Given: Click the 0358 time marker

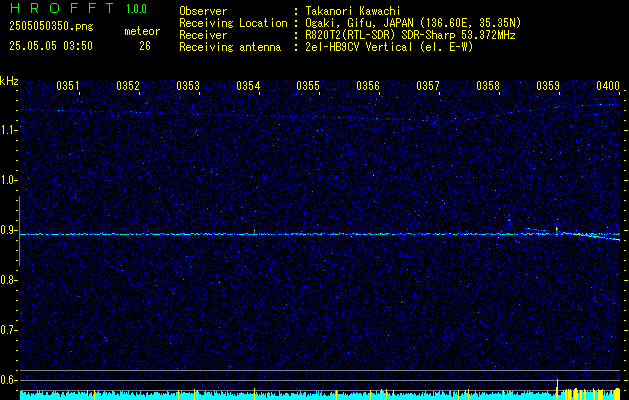Looking at the screenshot, I should pos(488,86).
